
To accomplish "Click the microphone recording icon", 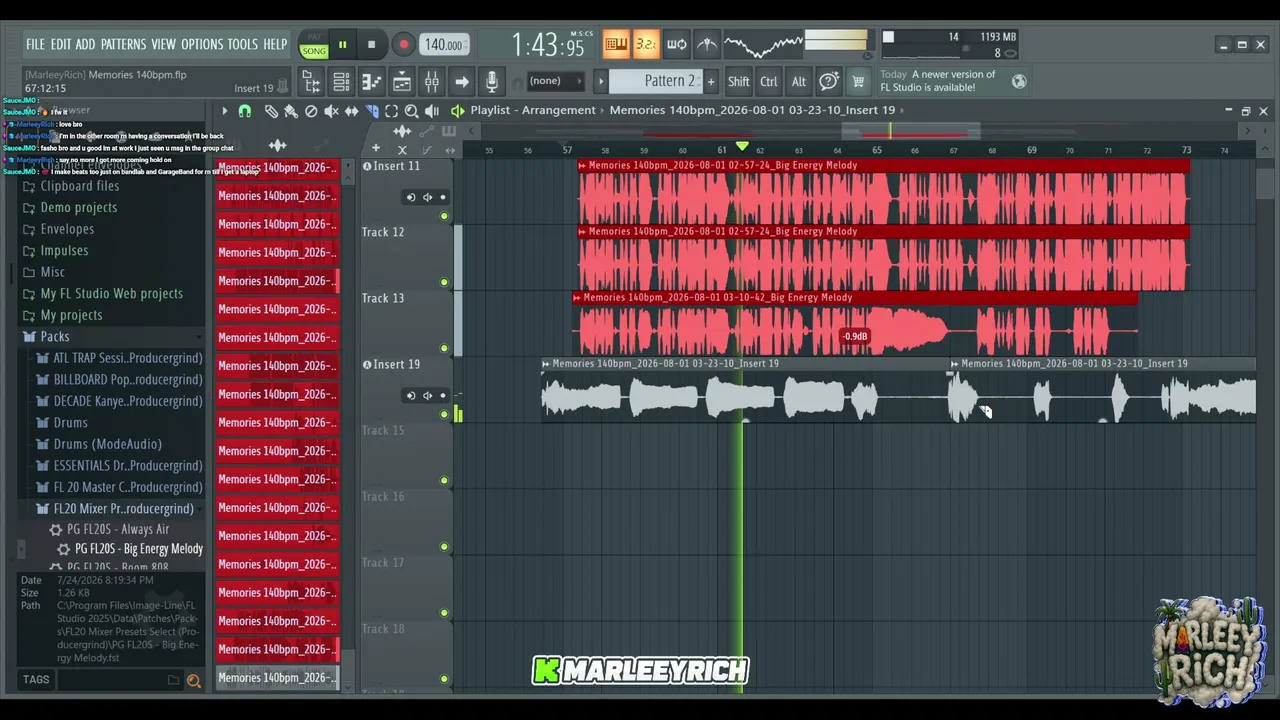I will click(491, 82).
